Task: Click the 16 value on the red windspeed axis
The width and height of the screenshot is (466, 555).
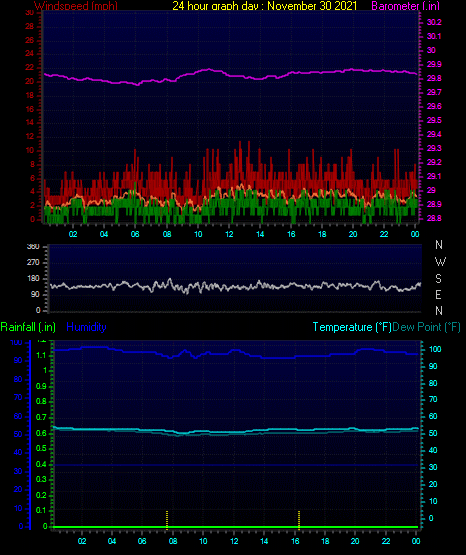Action: pyautogui.click(x=30, y=109)
